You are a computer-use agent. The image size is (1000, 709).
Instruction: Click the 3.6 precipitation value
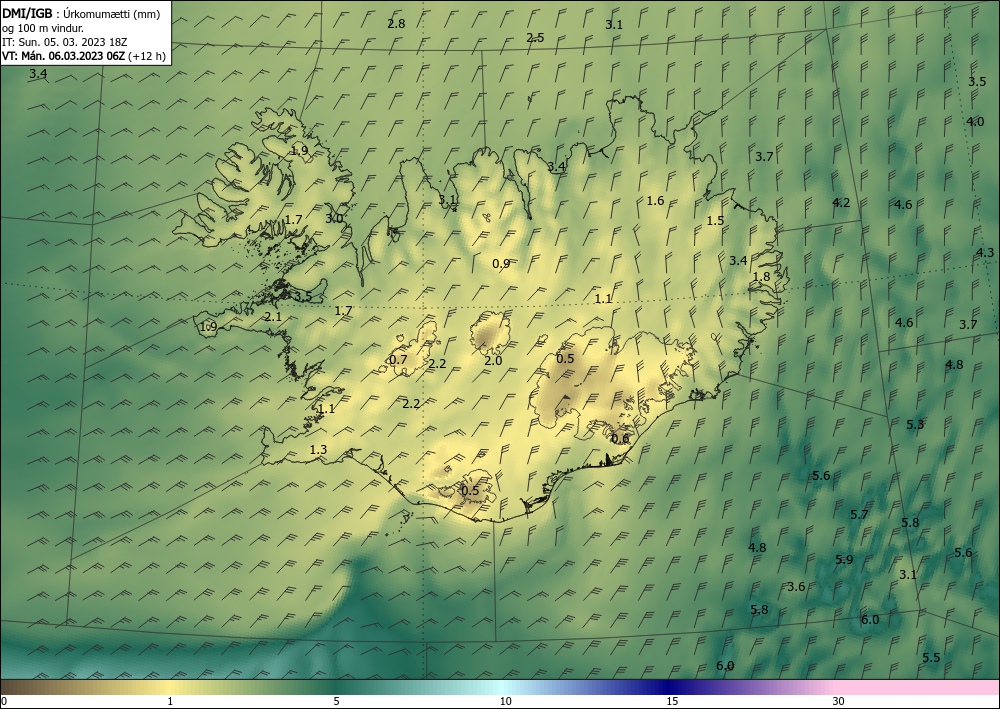click(796, 587)
